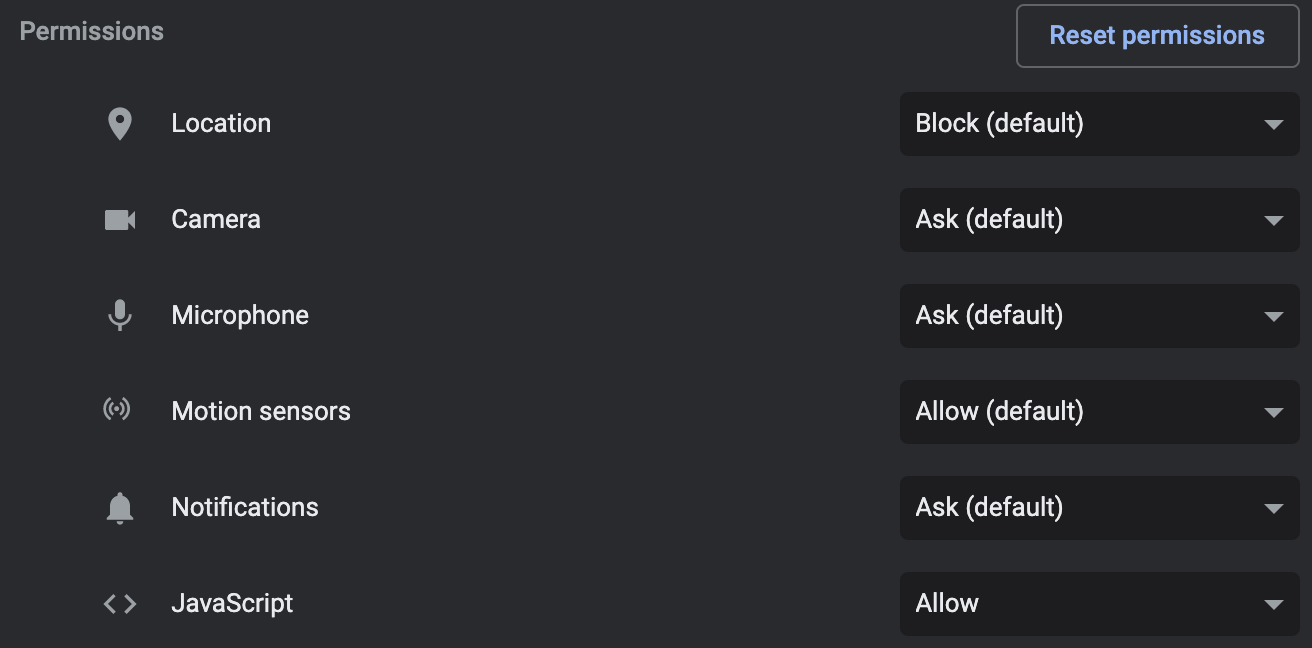
Task: Click the Reset permissions button
Action: click(x=1158, y=36)
